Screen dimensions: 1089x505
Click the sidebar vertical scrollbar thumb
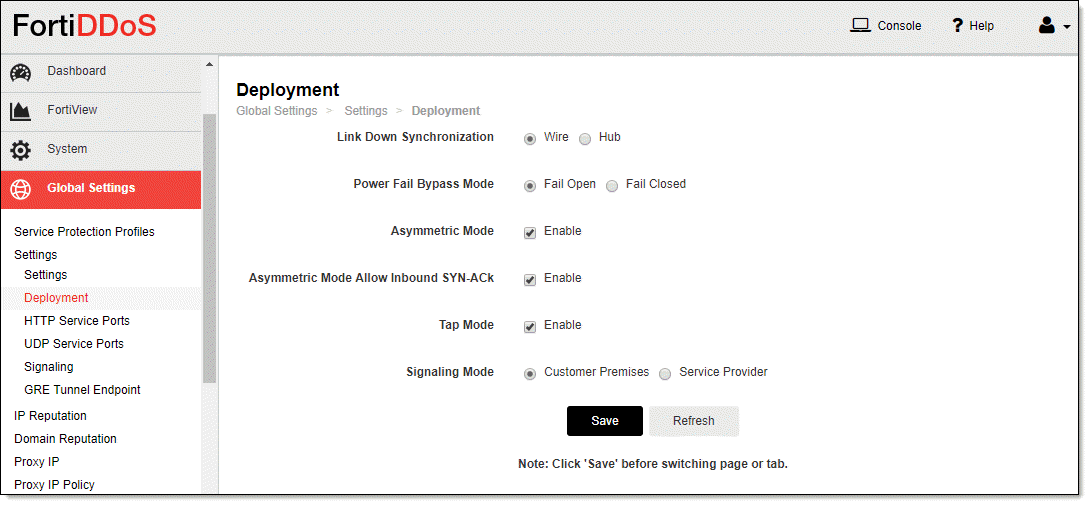click(209, 247)
